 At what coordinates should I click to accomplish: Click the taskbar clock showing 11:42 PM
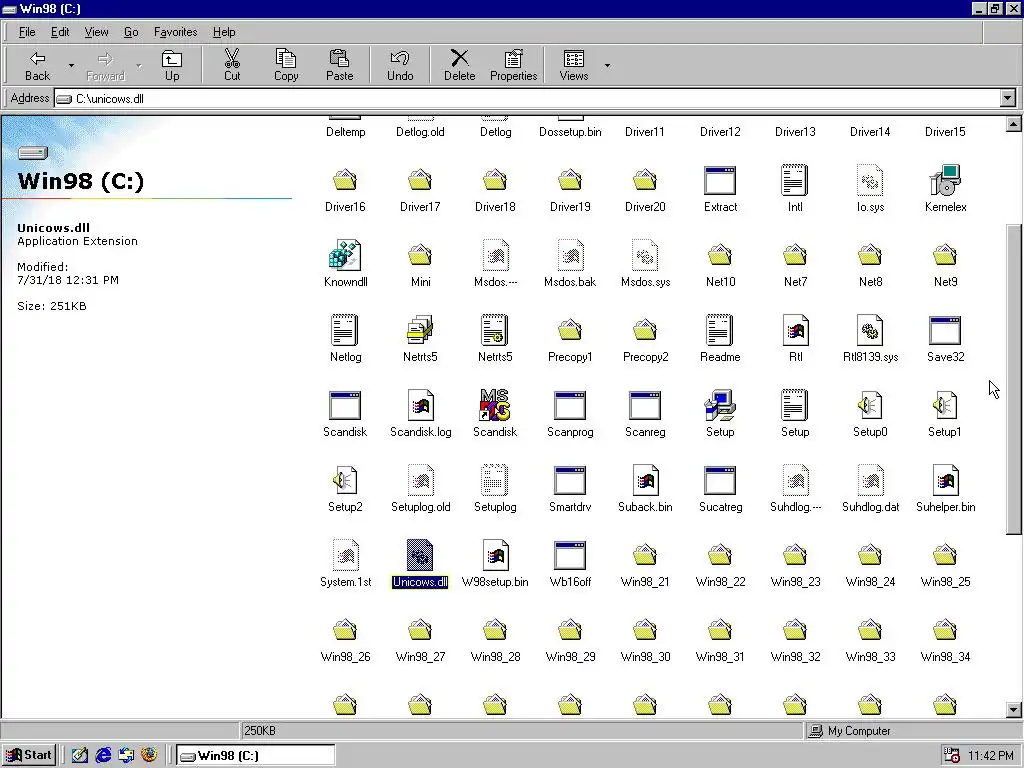990,756
